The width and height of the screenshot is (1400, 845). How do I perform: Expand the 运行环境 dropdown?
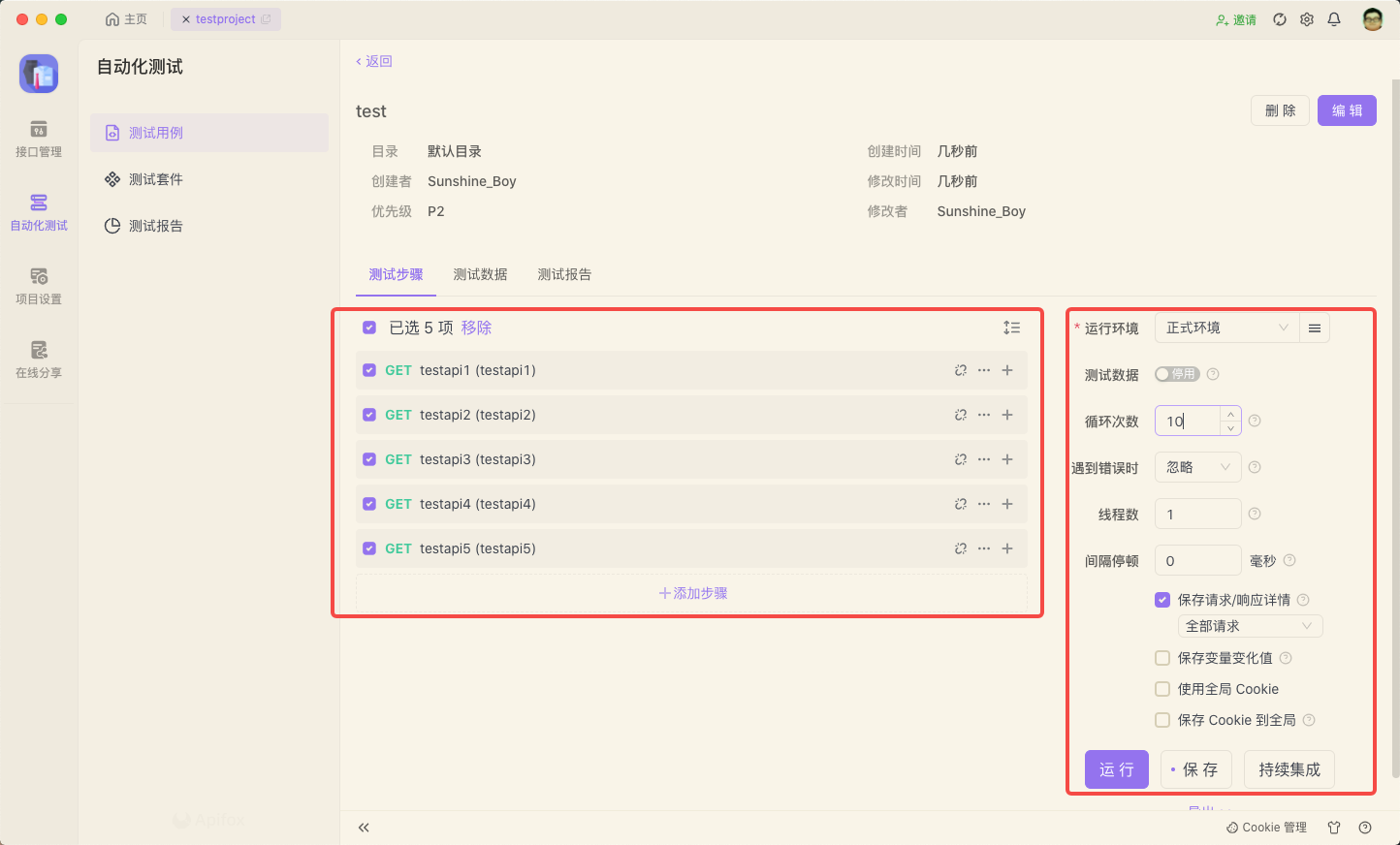tap(1226, 329)
